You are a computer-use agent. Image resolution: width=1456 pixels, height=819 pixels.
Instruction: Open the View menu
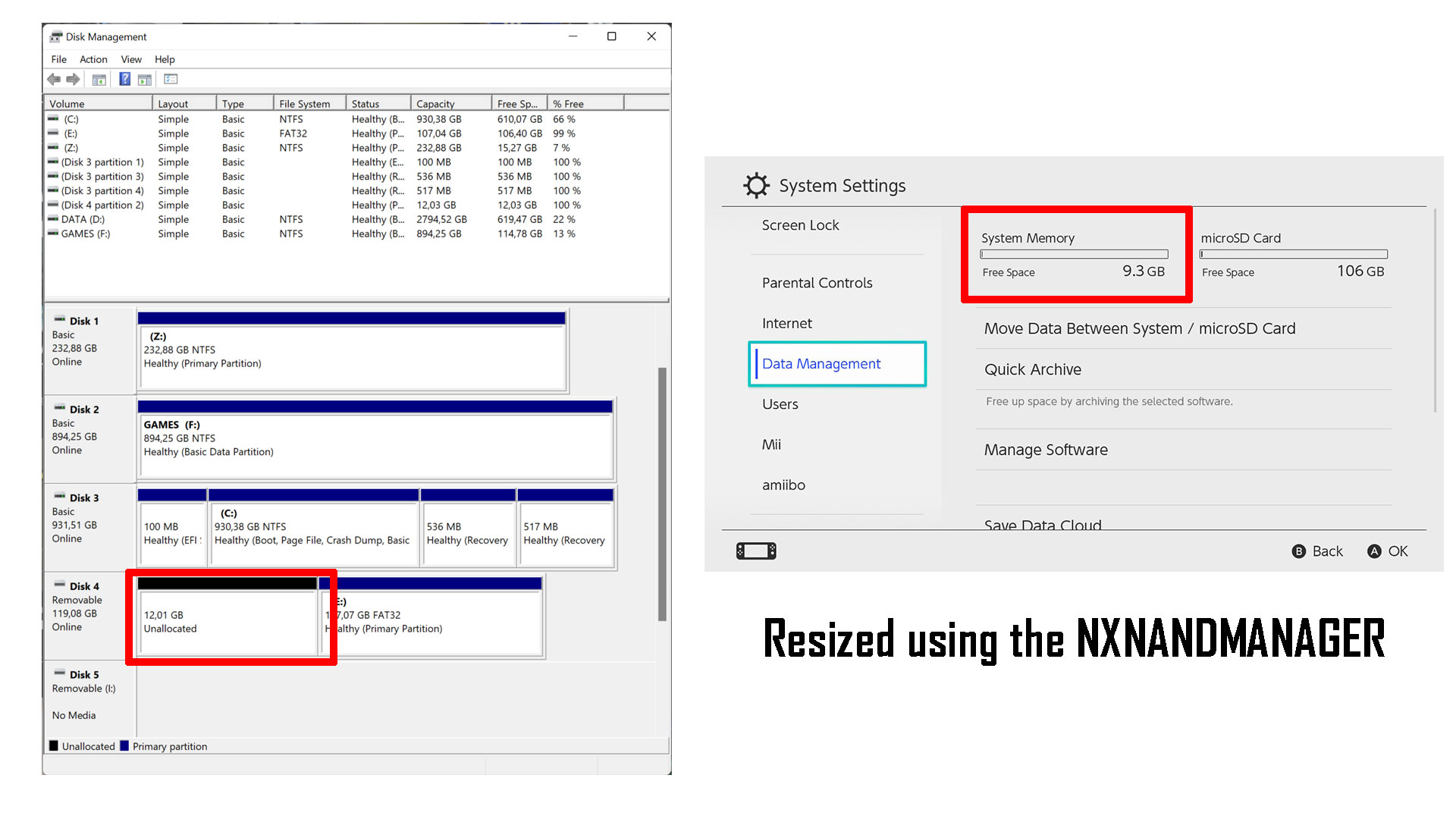pos(131,59)
